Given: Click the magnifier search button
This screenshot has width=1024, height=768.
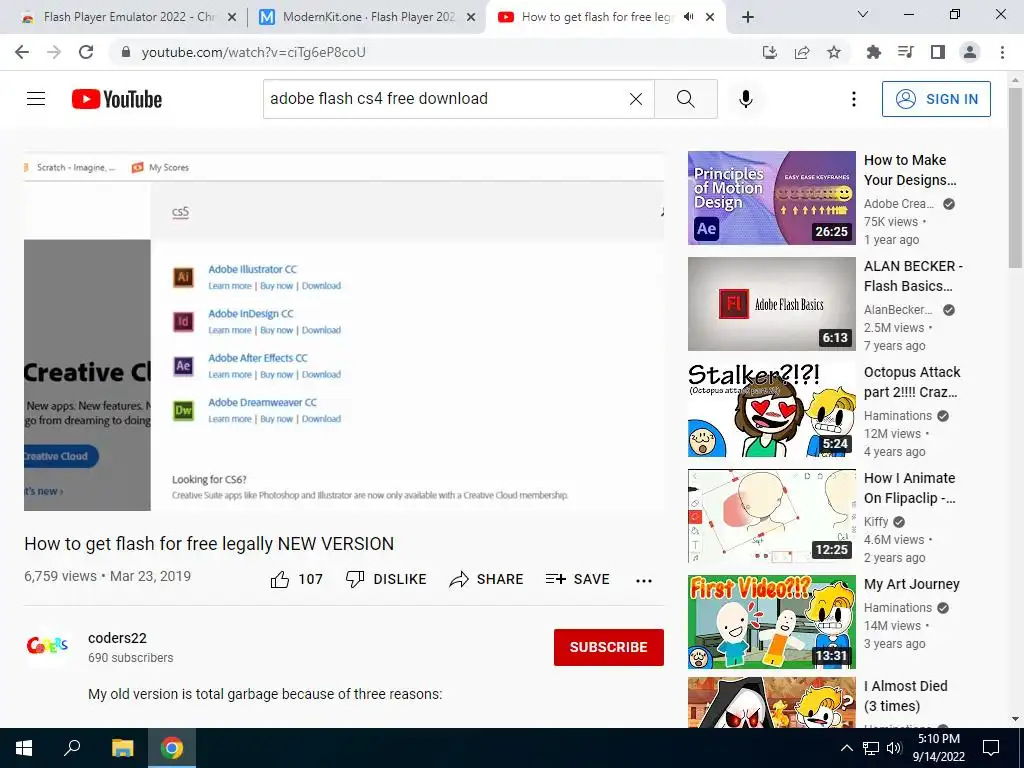Looking at the screenshot, I should [x=686, y=99].
